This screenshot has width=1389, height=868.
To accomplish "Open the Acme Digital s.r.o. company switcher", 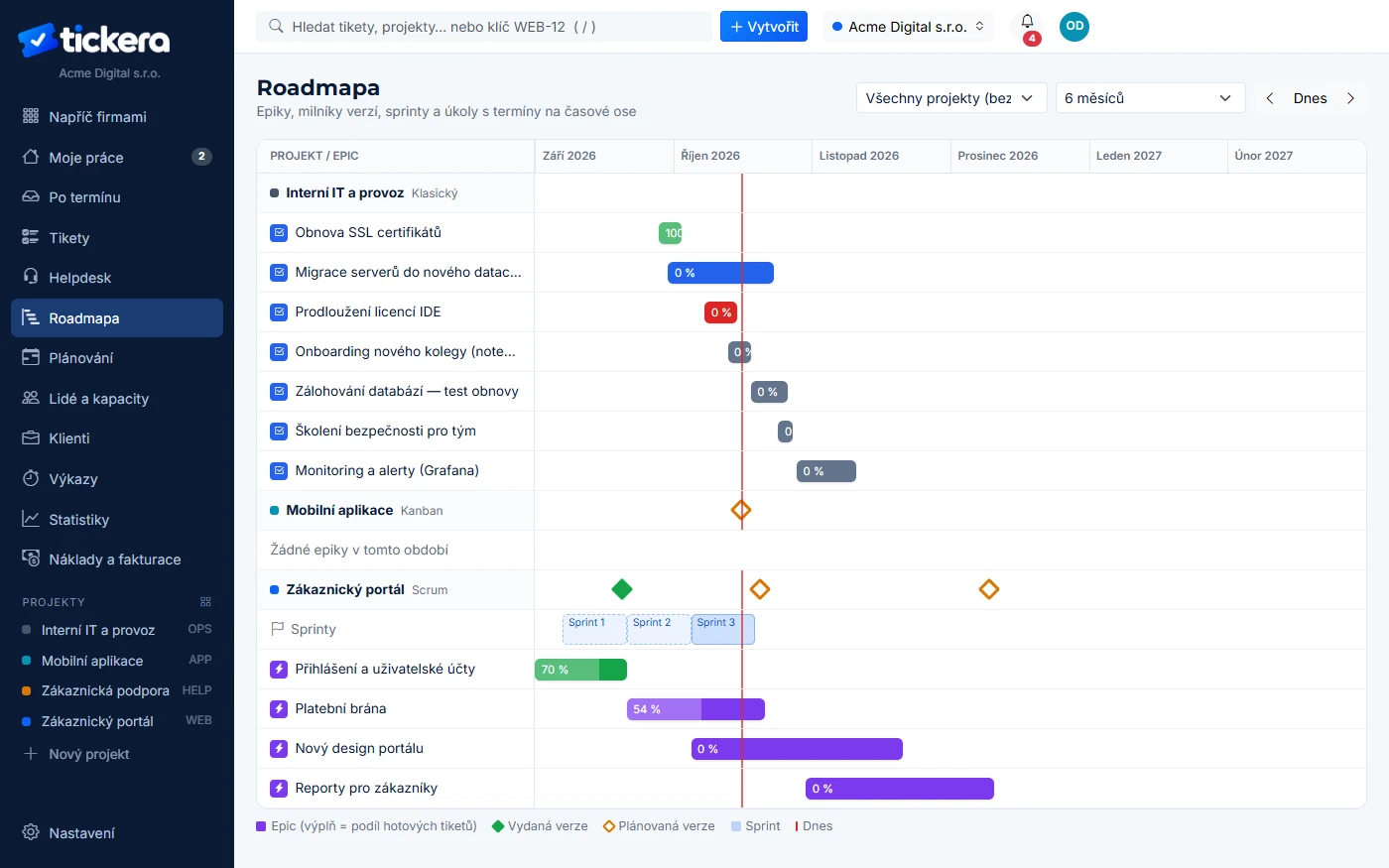I will (909, 27).
